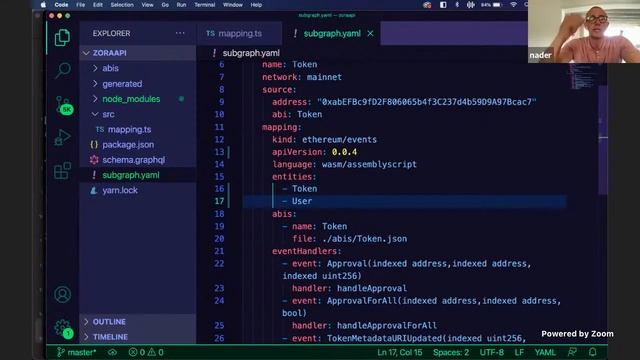Click YAML language mode status item
This screenshot has width=640, height=360.
click(x=545, y=352)
